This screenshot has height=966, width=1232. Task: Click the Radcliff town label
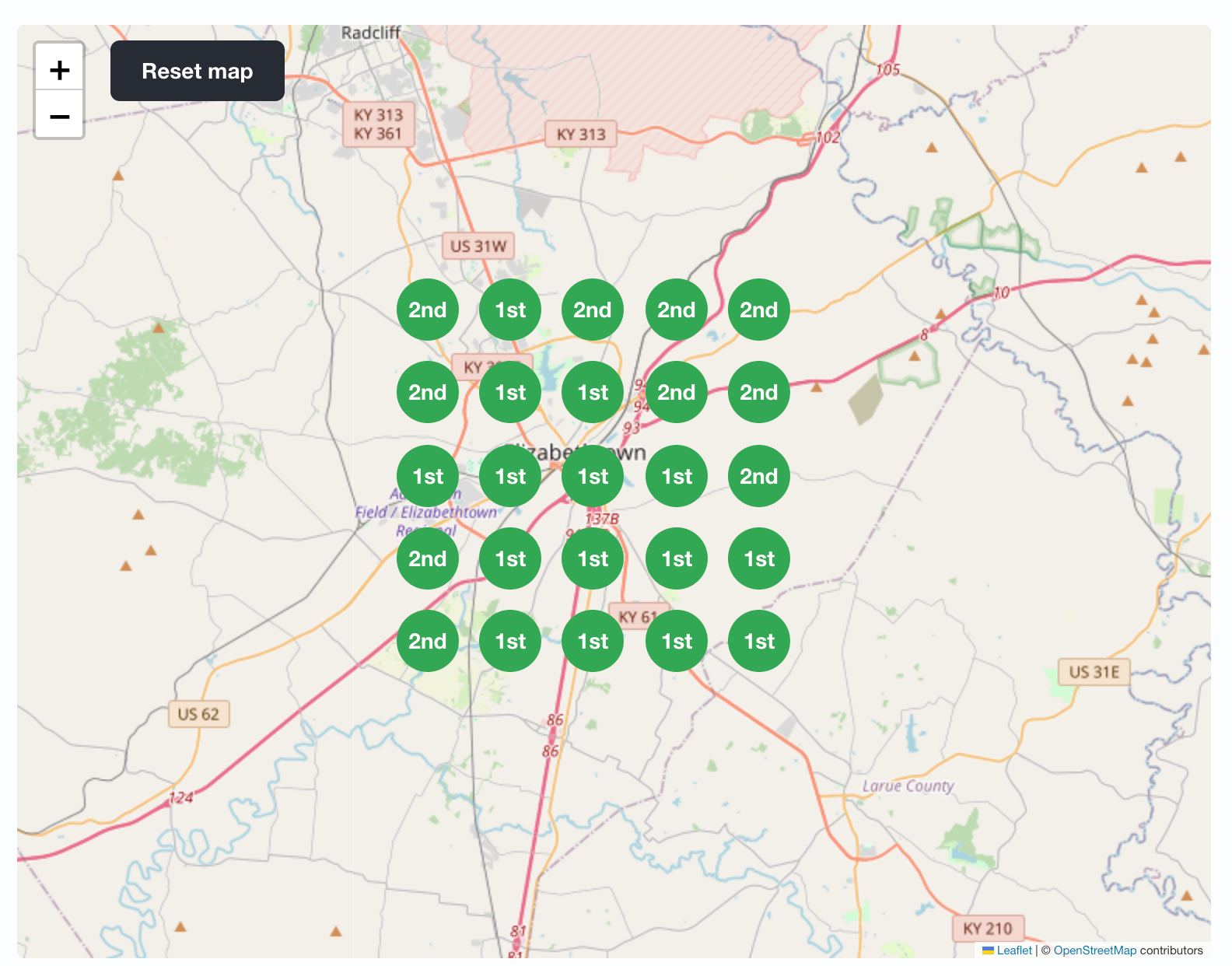point(370,33)
